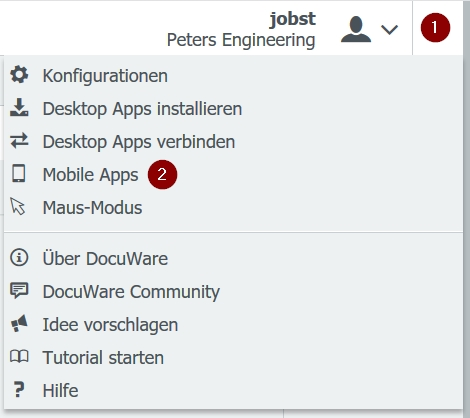
Task: Click the cursor icon beside Maus-Modus
Action: (18, 206)
